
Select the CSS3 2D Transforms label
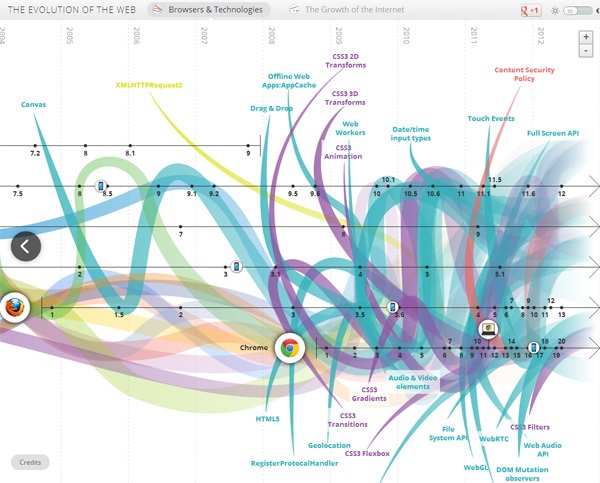(346, 61)
